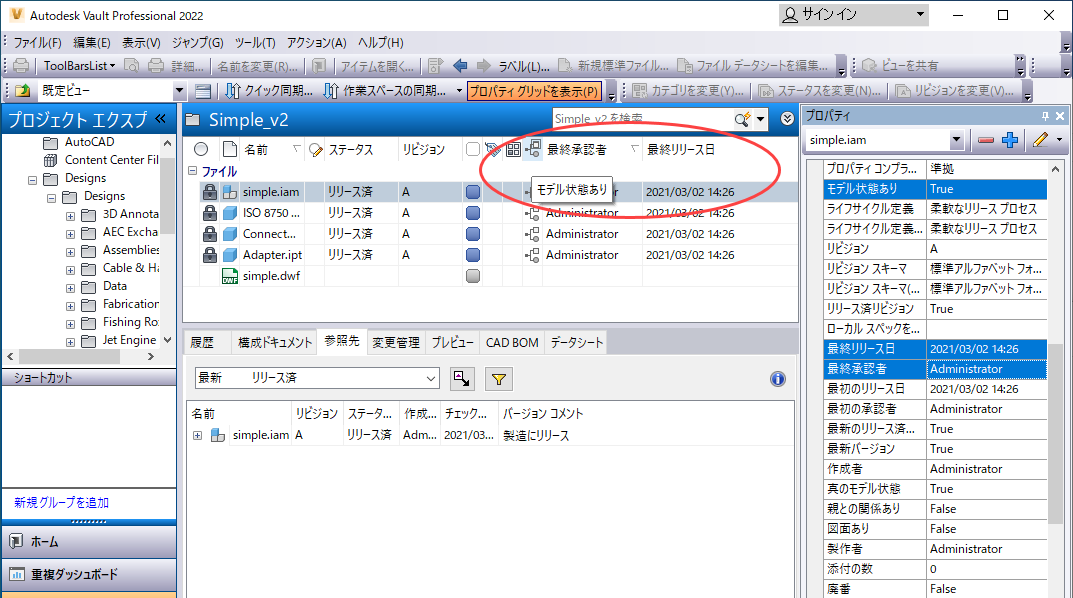Click the ホーム navigation button
This screenshot has width=1073, height=598.
[89, 542]
